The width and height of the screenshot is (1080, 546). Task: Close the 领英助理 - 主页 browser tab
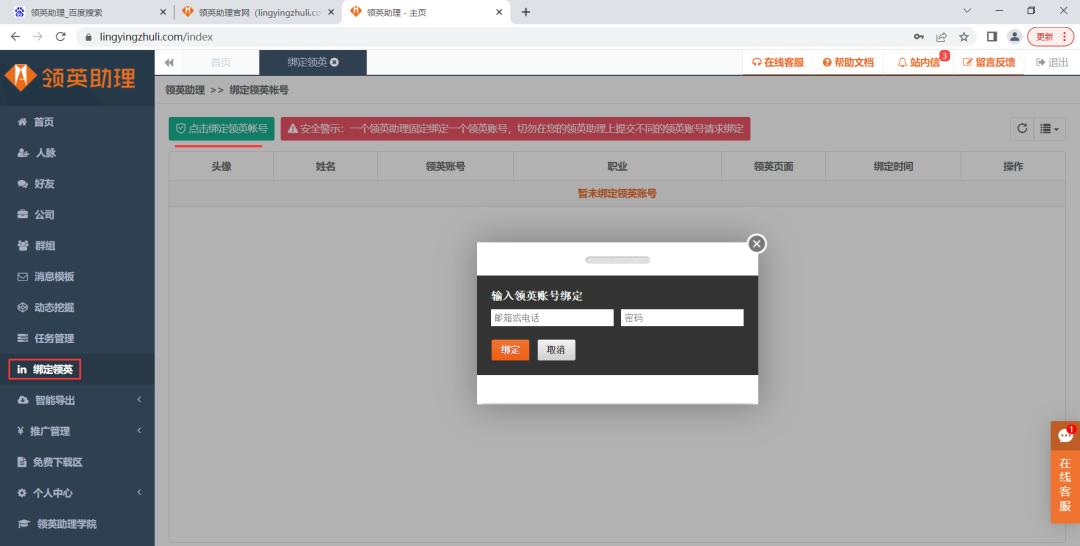tap(499, 12)
